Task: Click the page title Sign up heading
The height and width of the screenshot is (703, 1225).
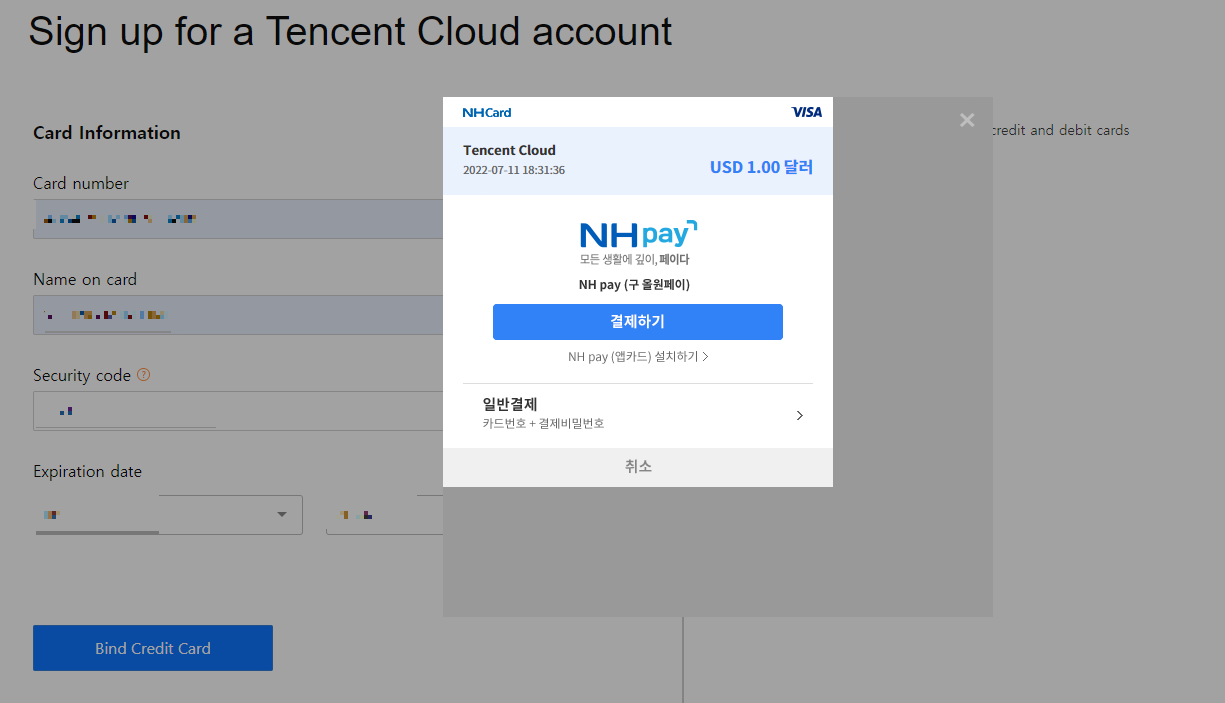Action: point(350,32)
